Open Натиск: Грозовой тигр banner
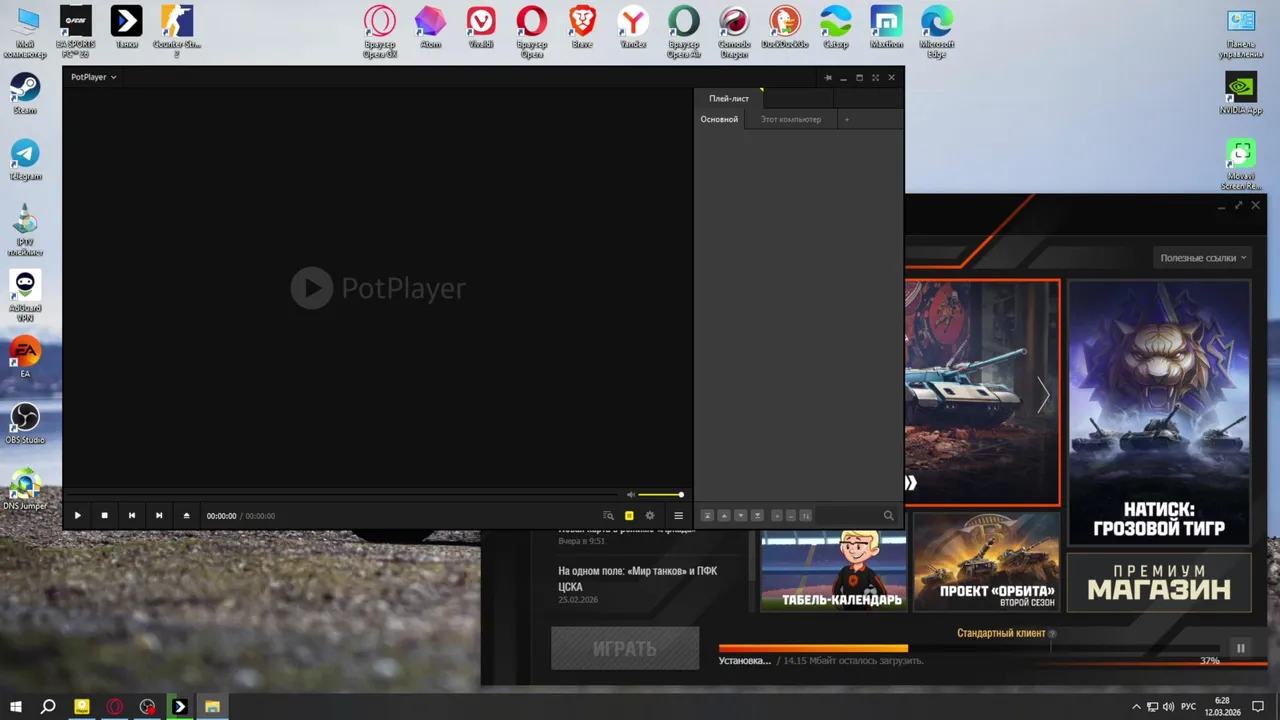1280x720 pixels. point(1159,412)
